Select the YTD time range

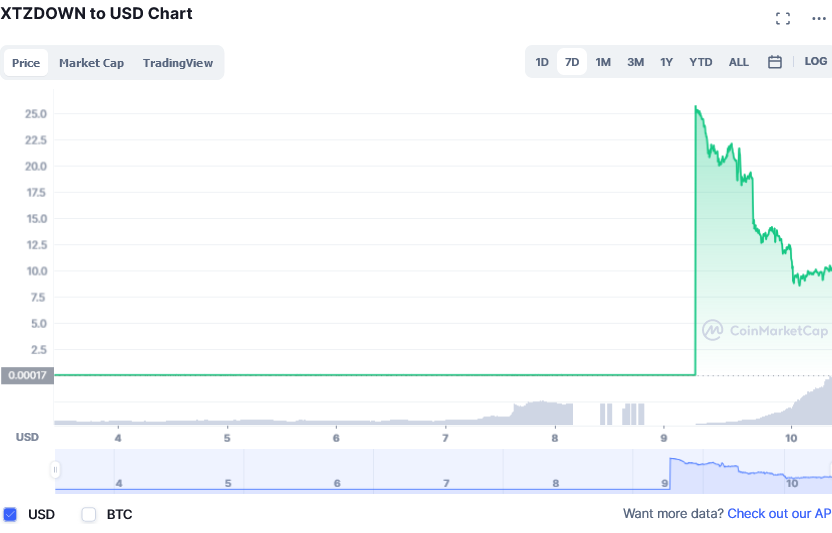tap(701, 62)
